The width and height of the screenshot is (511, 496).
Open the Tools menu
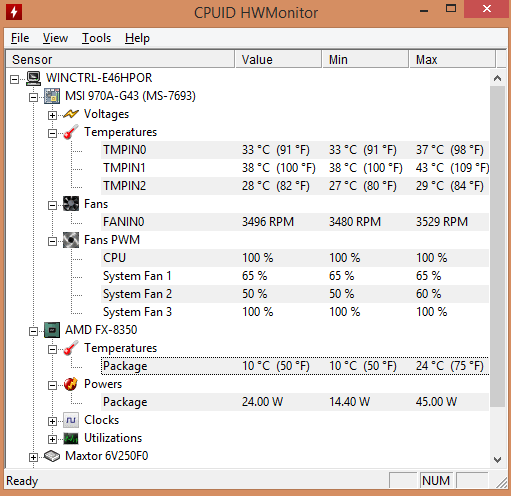[96, 38]
